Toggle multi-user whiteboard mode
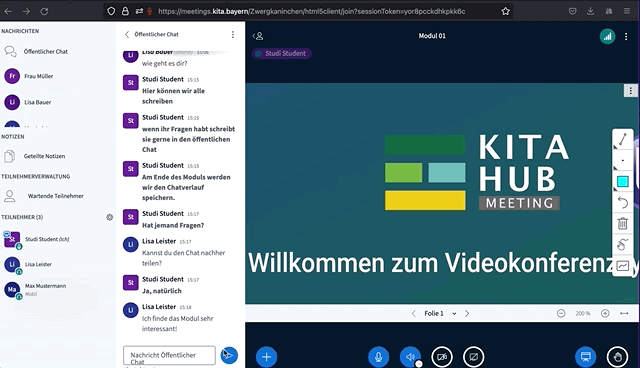The width and height of the screenshot is (640, 368). [622, 266]
